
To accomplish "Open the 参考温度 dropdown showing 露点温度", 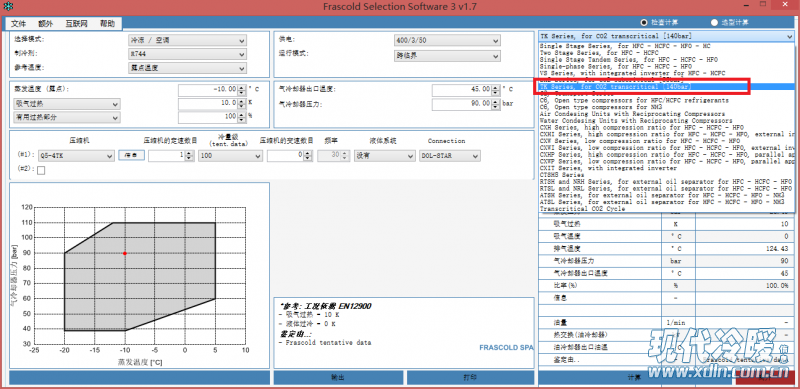I will [x=187, y=68].
